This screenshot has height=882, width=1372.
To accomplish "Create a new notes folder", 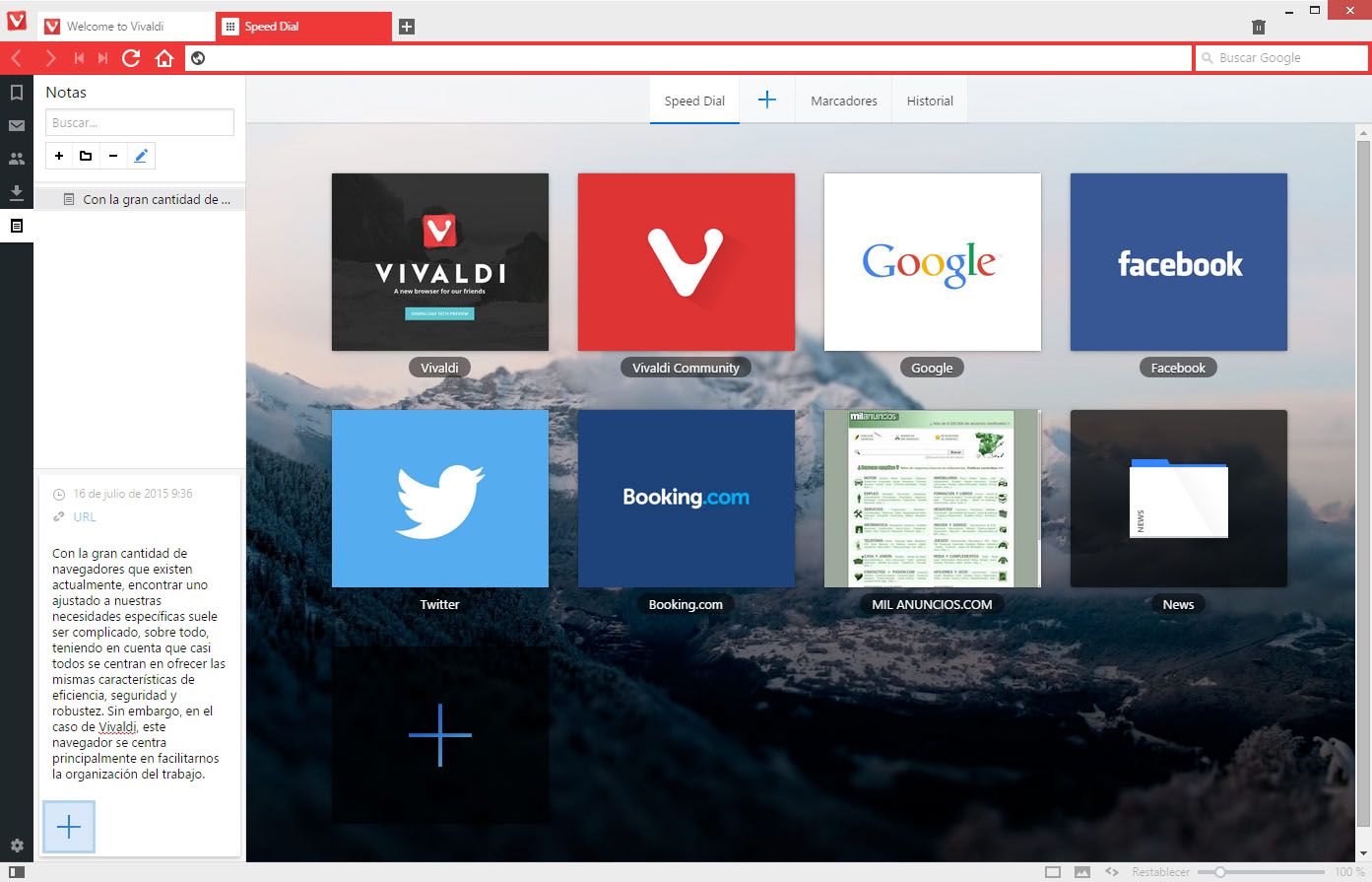I will coord(86,156).
